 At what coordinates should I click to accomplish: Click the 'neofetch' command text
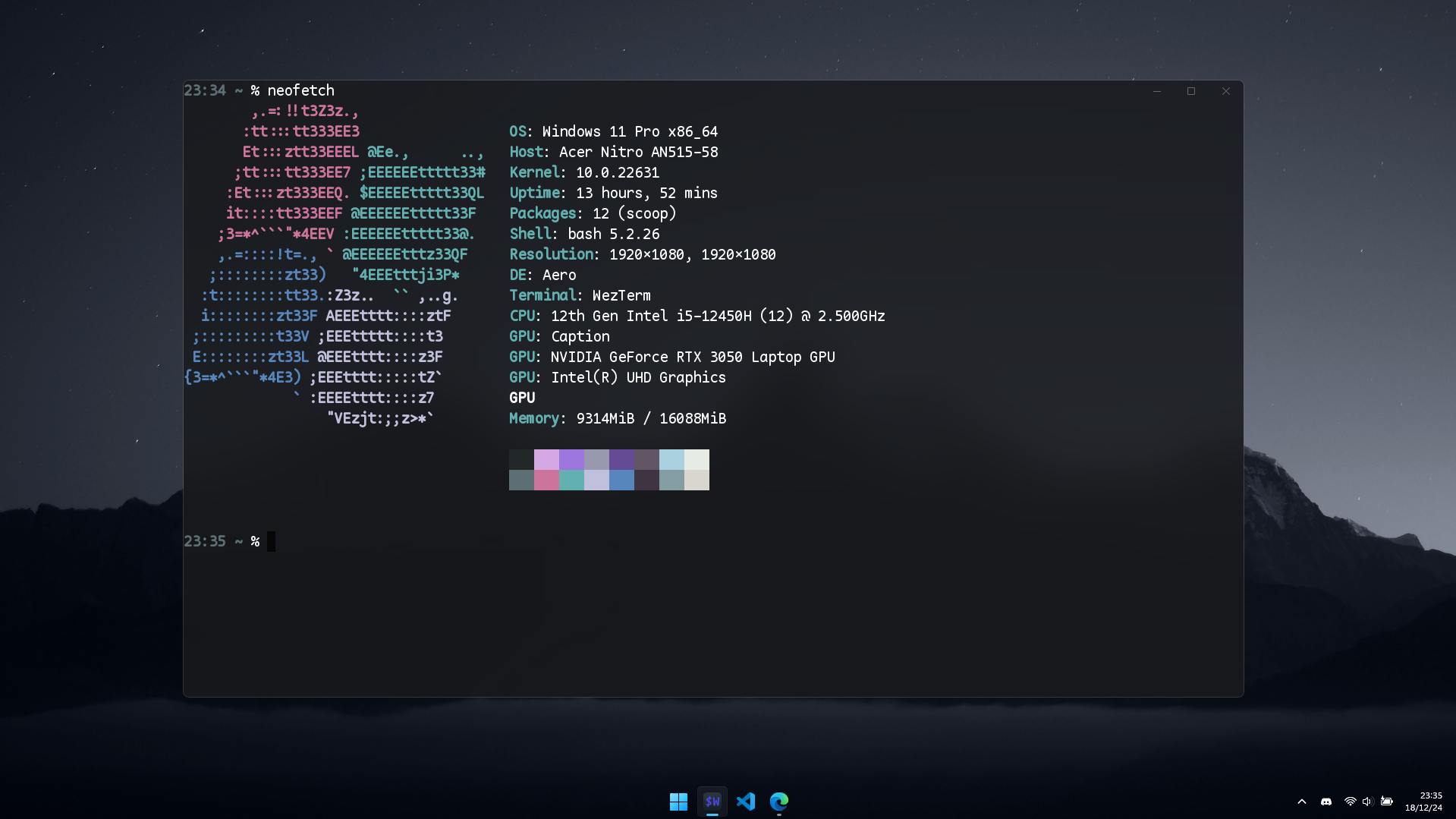point(300,90)
